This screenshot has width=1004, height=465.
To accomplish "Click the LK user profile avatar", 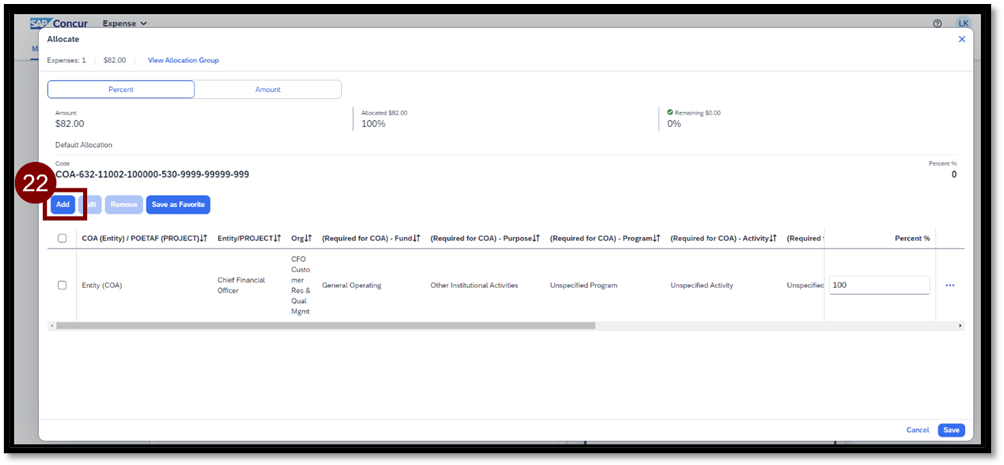I will 963,23.
